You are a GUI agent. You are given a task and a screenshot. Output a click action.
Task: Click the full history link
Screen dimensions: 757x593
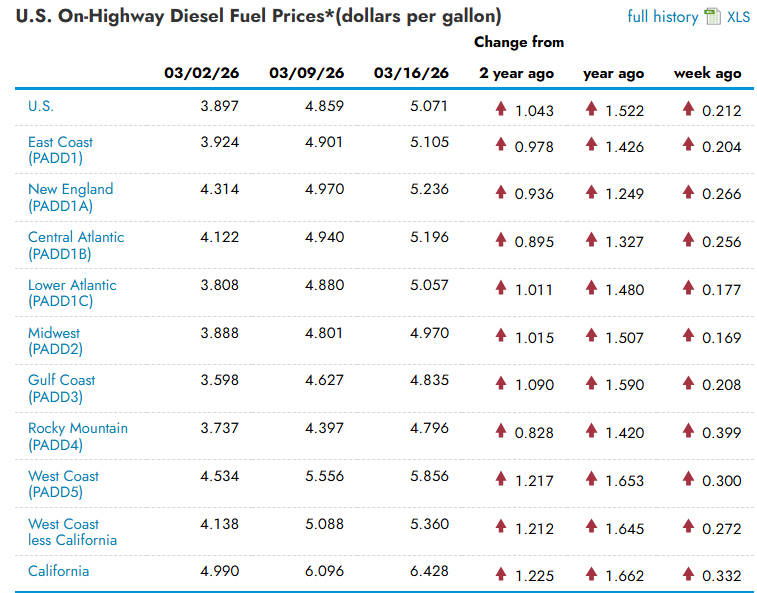[662, 16]
